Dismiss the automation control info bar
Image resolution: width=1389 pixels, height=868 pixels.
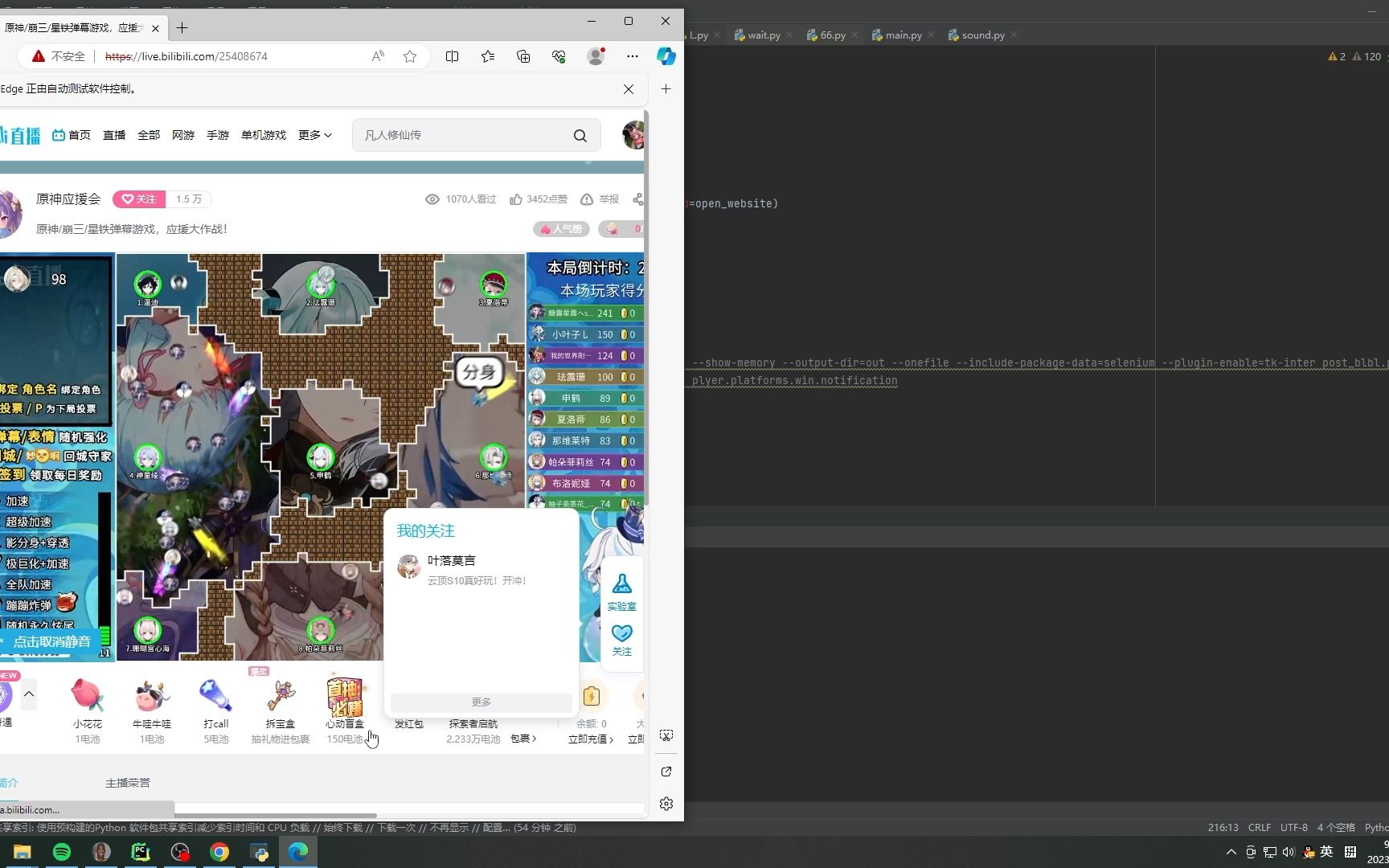[x=629, y=89]
